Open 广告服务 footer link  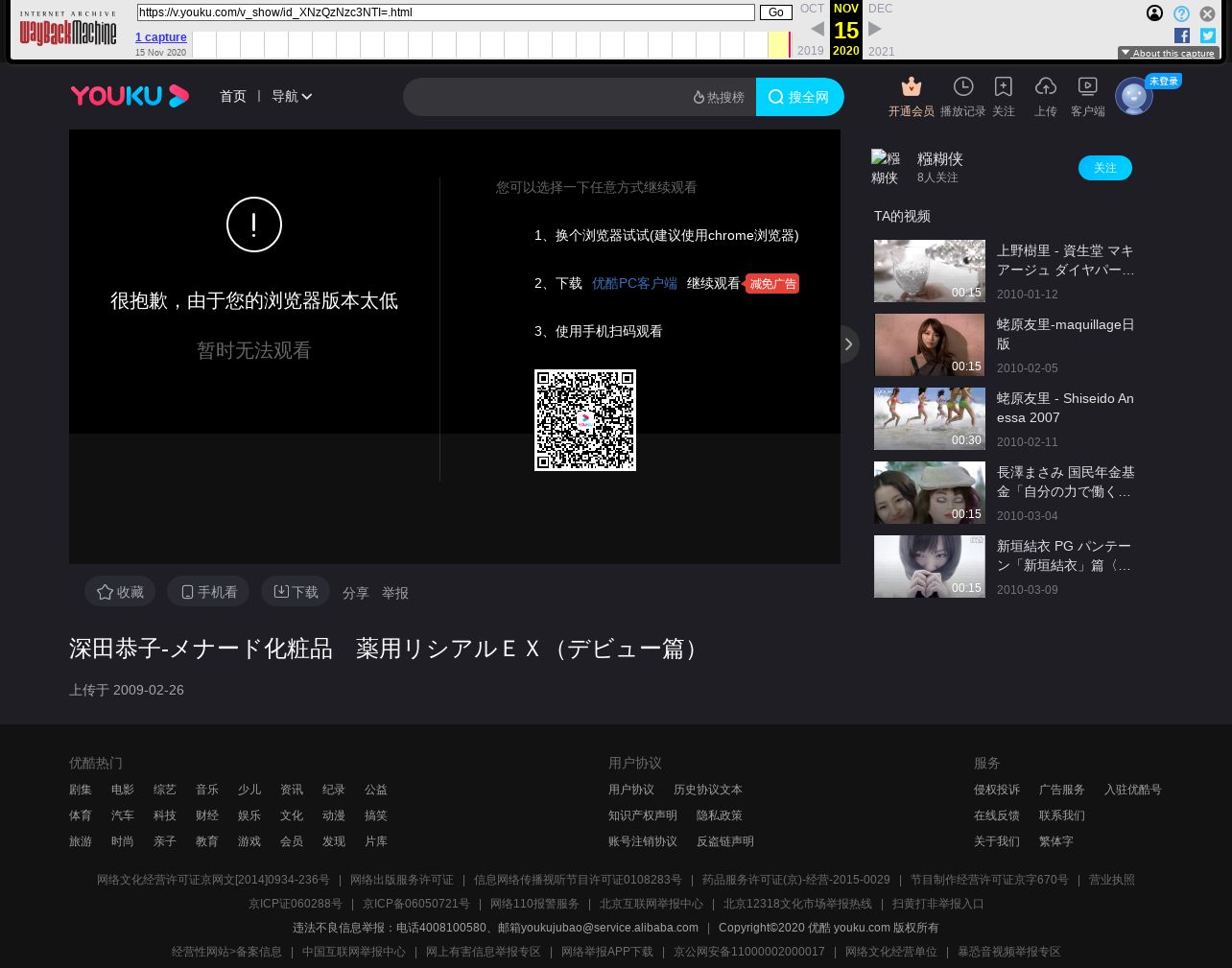click(1062, 790)
